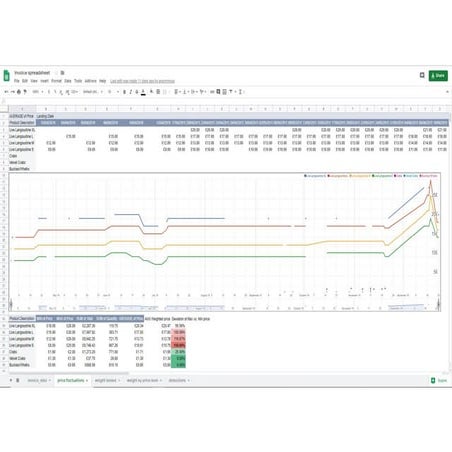Click the last edit history link

[142, 81]
